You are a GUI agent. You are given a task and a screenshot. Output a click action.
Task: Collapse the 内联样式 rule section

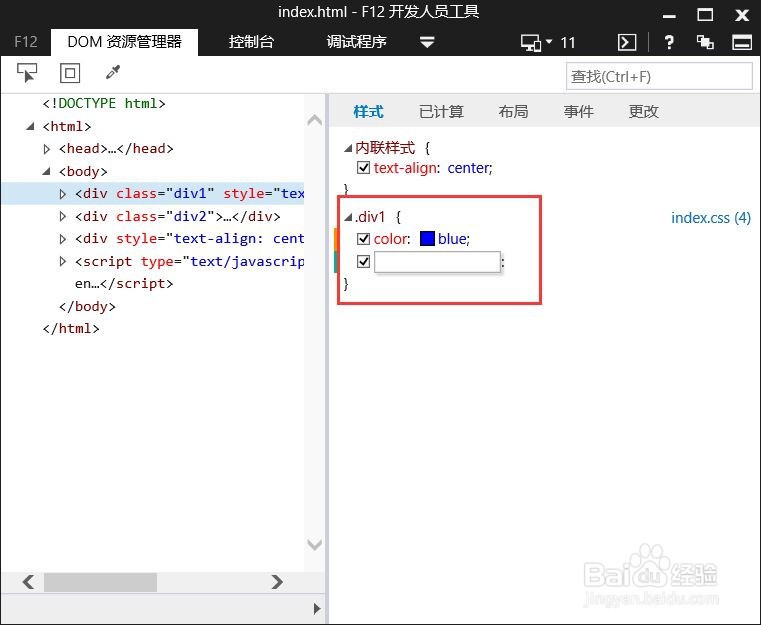(348, 148)
